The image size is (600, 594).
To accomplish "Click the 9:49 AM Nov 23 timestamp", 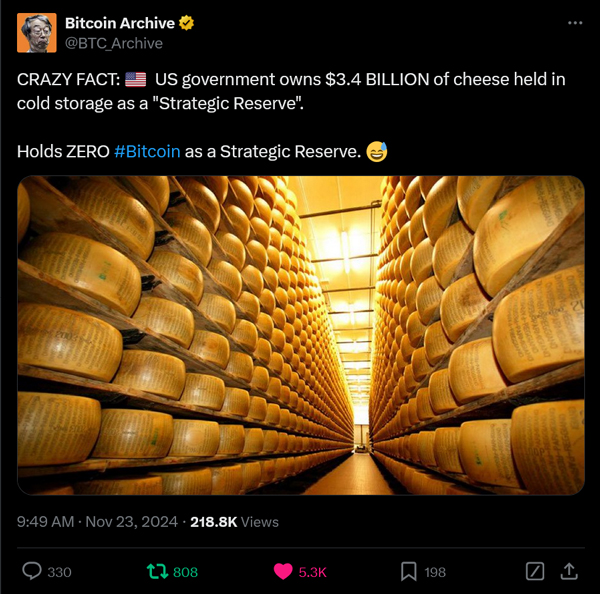I will 98,522.
